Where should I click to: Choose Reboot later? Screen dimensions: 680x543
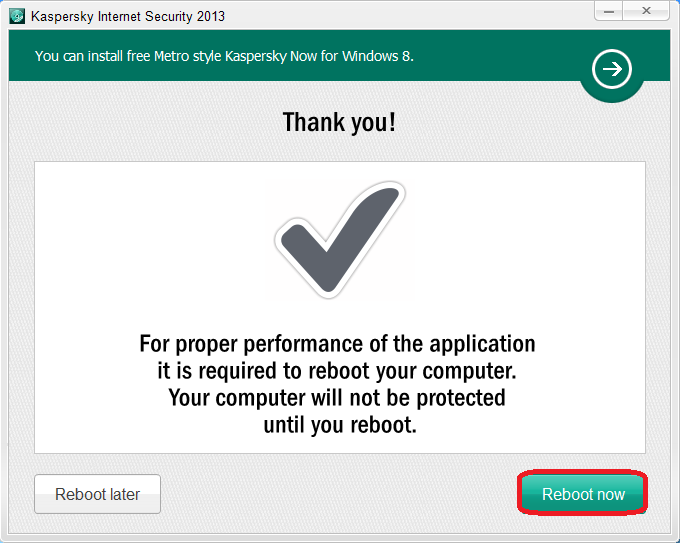point(98,494)
